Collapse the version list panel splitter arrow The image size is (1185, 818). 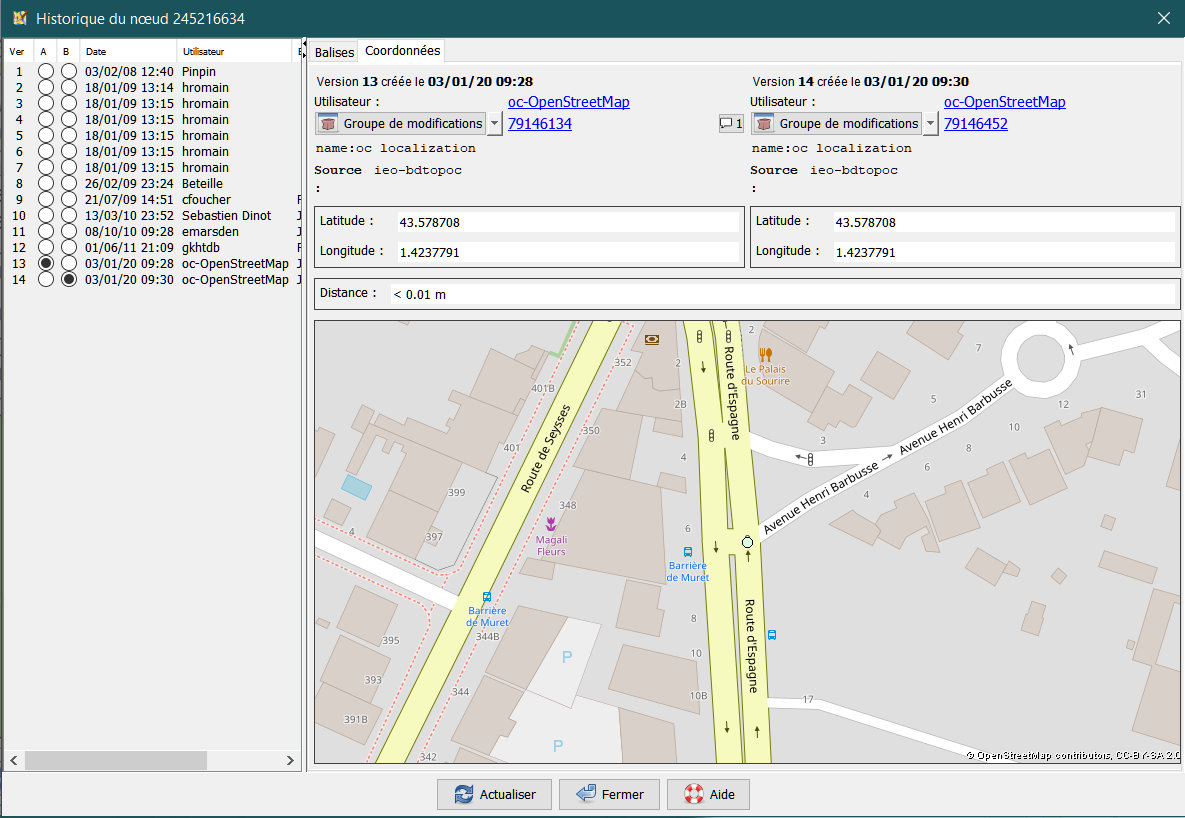[x=304, y=42]
